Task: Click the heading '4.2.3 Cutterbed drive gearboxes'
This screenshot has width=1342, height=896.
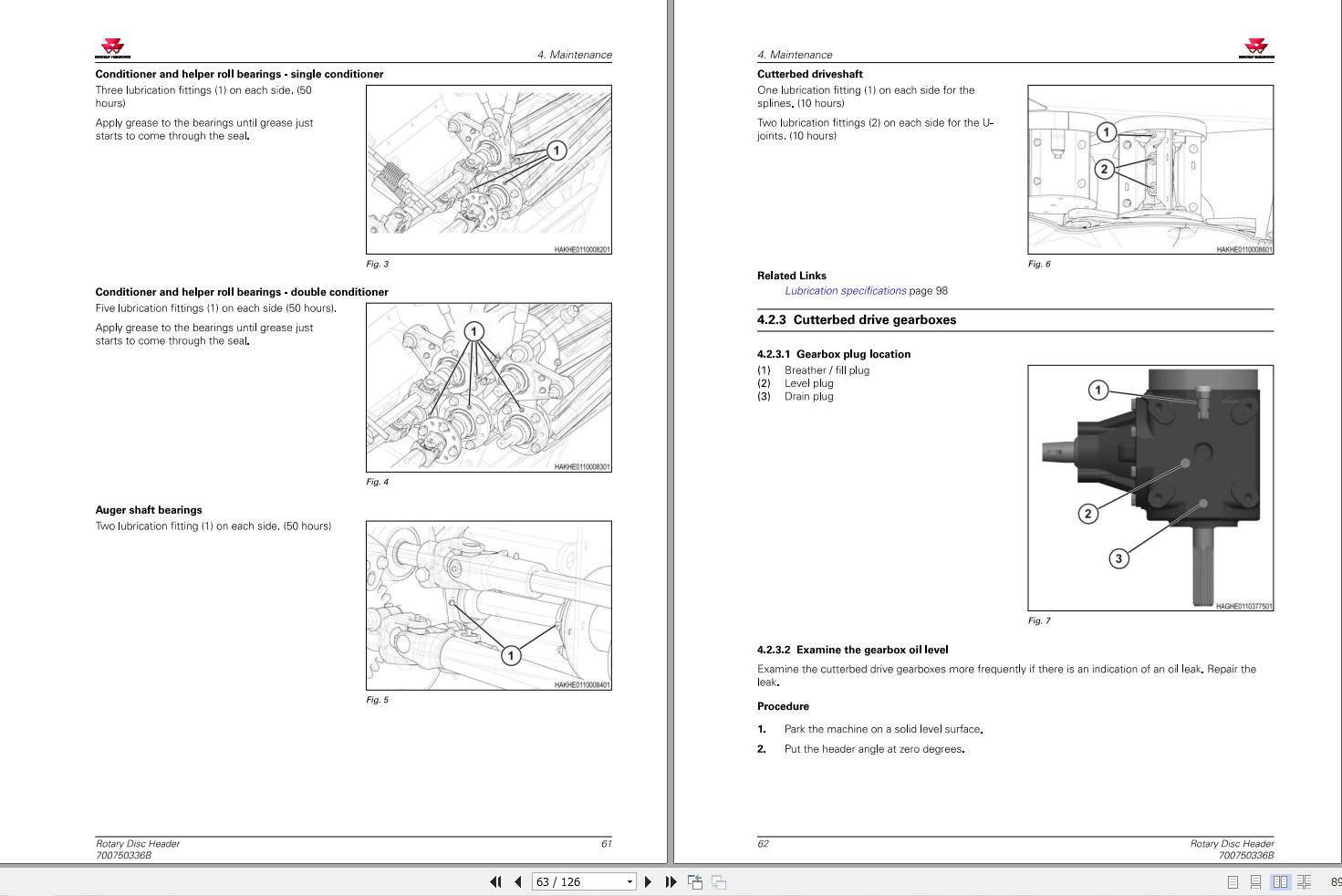Action: point(857,320)
